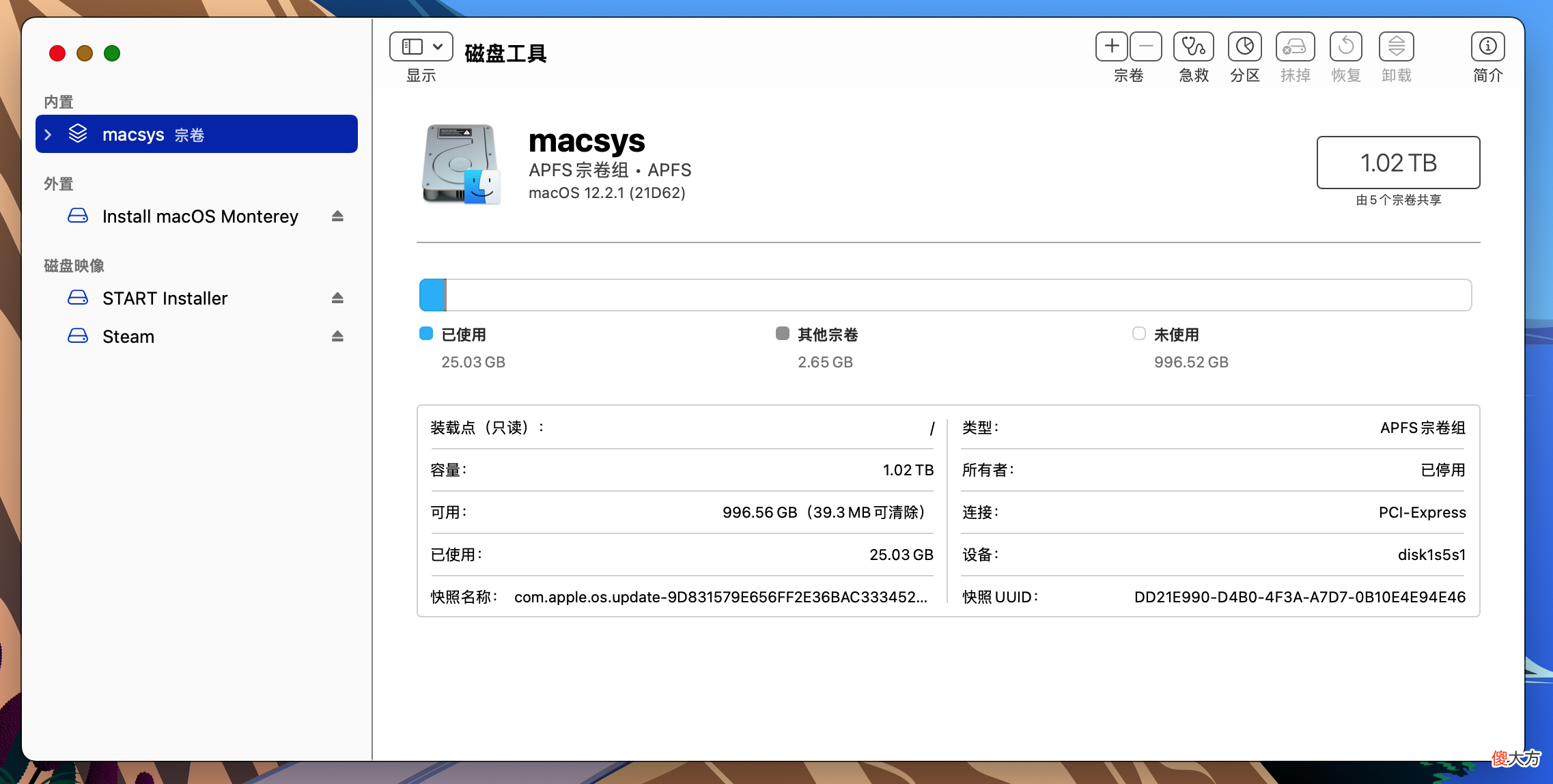This screenshot has width=1553, height=784.
Task: Click the '2.65 GB' other volumes value
Action: [825, 362]
